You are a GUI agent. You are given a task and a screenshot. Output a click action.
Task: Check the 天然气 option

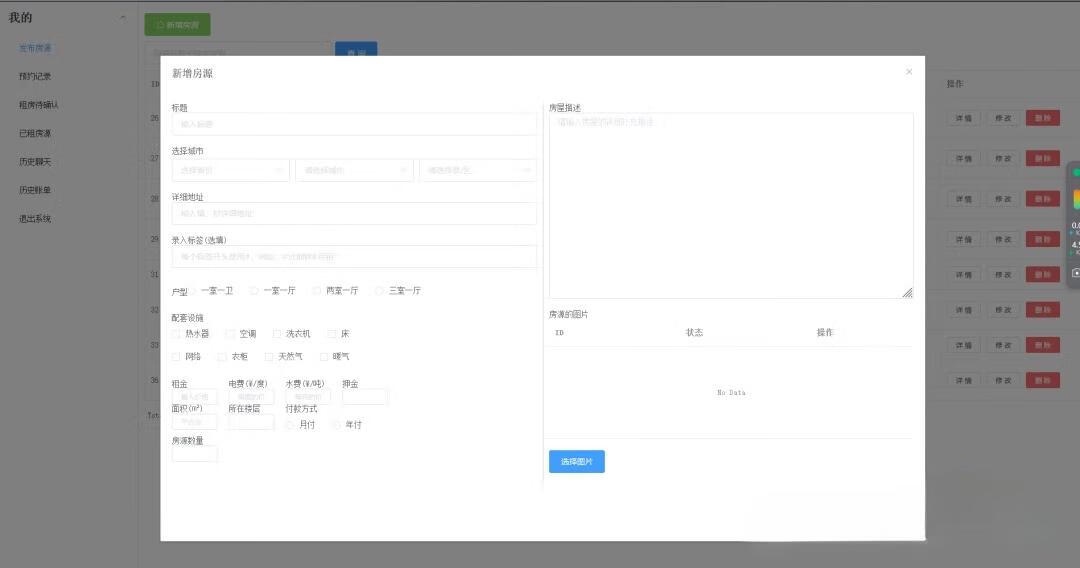point(269,357)
